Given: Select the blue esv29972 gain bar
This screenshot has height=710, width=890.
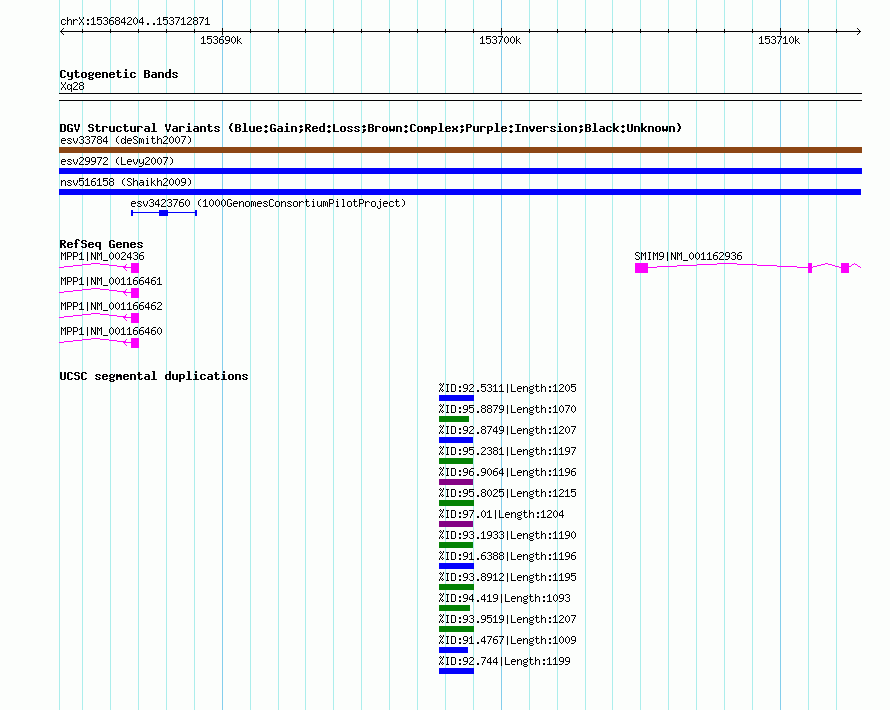Looking at the screenshot, I should click(460, 171).
